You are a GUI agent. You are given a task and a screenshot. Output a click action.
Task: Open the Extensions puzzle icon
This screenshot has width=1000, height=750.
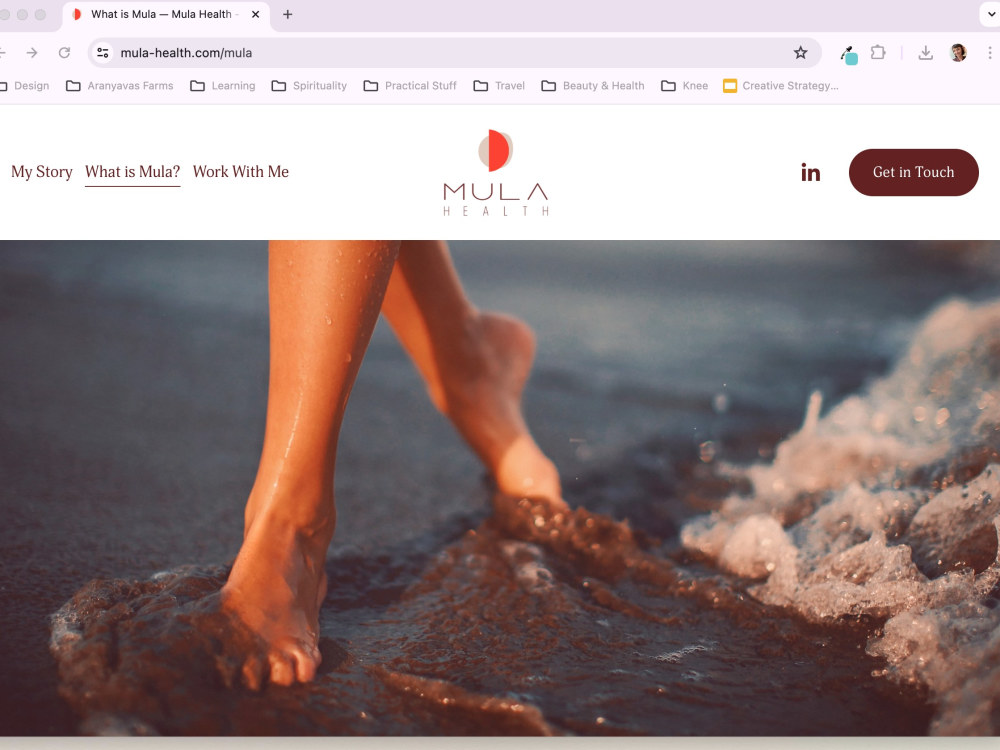(878, 53)
